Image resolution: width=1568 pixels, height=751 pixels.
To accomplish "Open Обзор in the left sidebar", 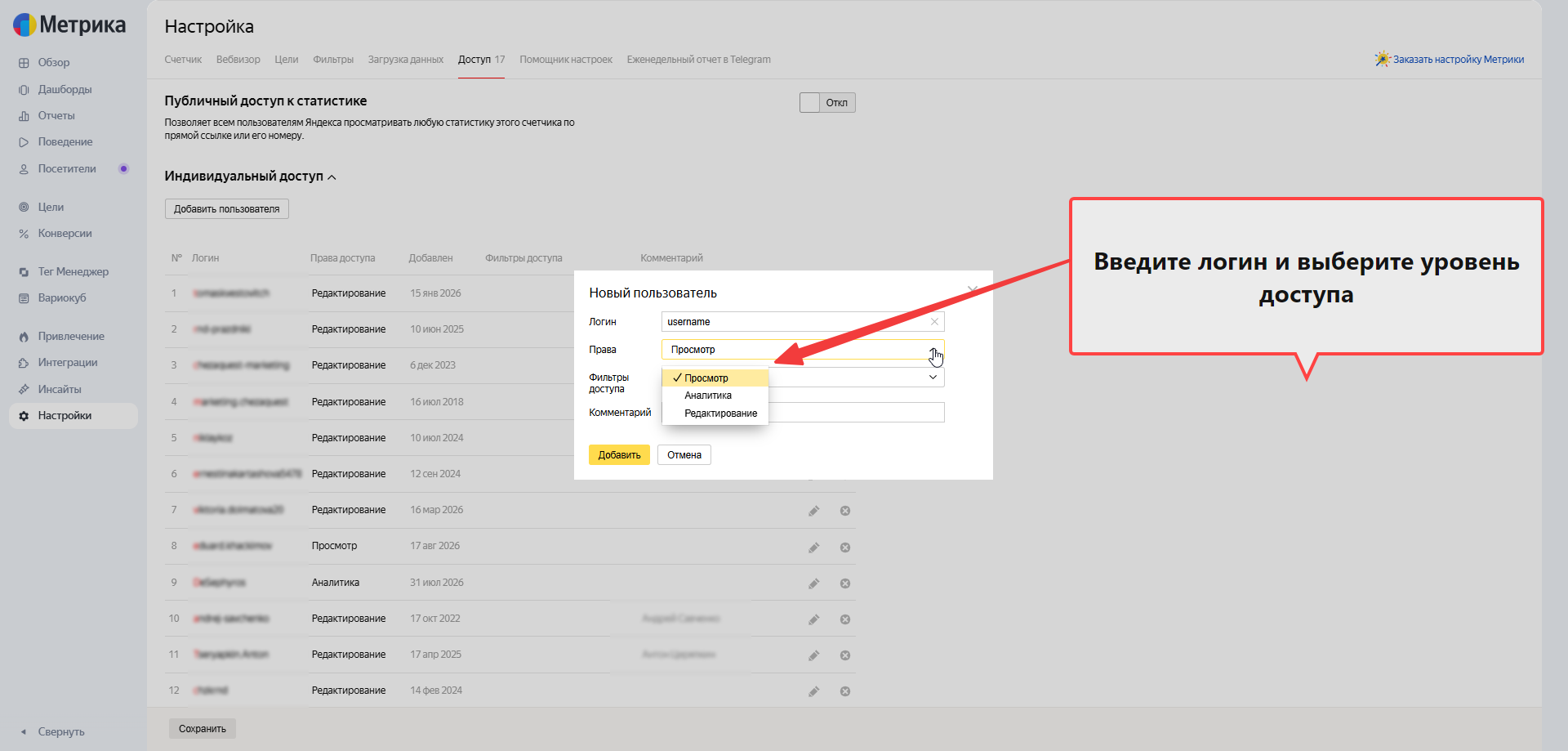I will 54,63.
